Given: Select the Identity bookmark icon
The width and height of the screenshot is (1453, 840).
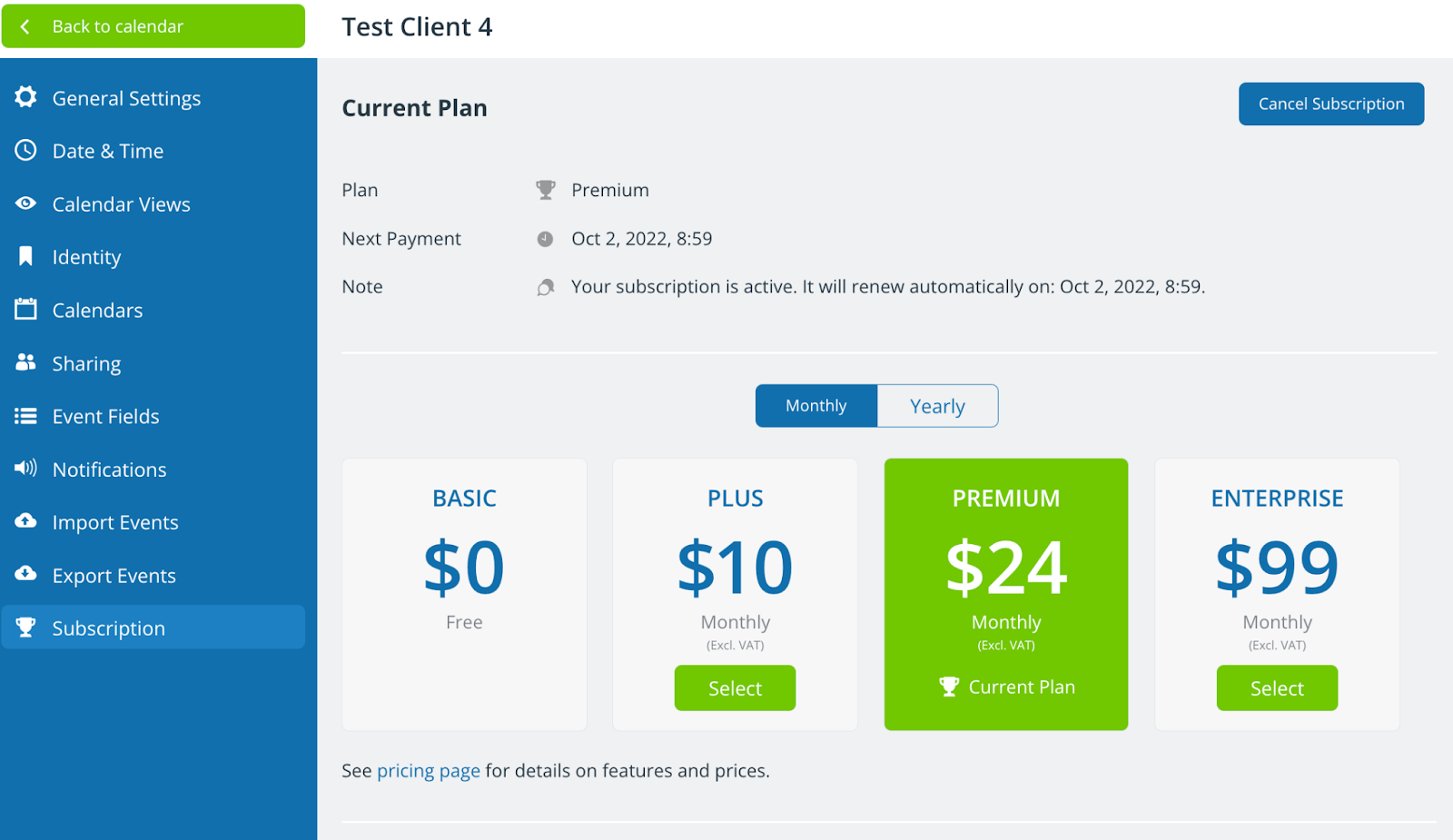Looking at the screenshot, I should 25,256.
